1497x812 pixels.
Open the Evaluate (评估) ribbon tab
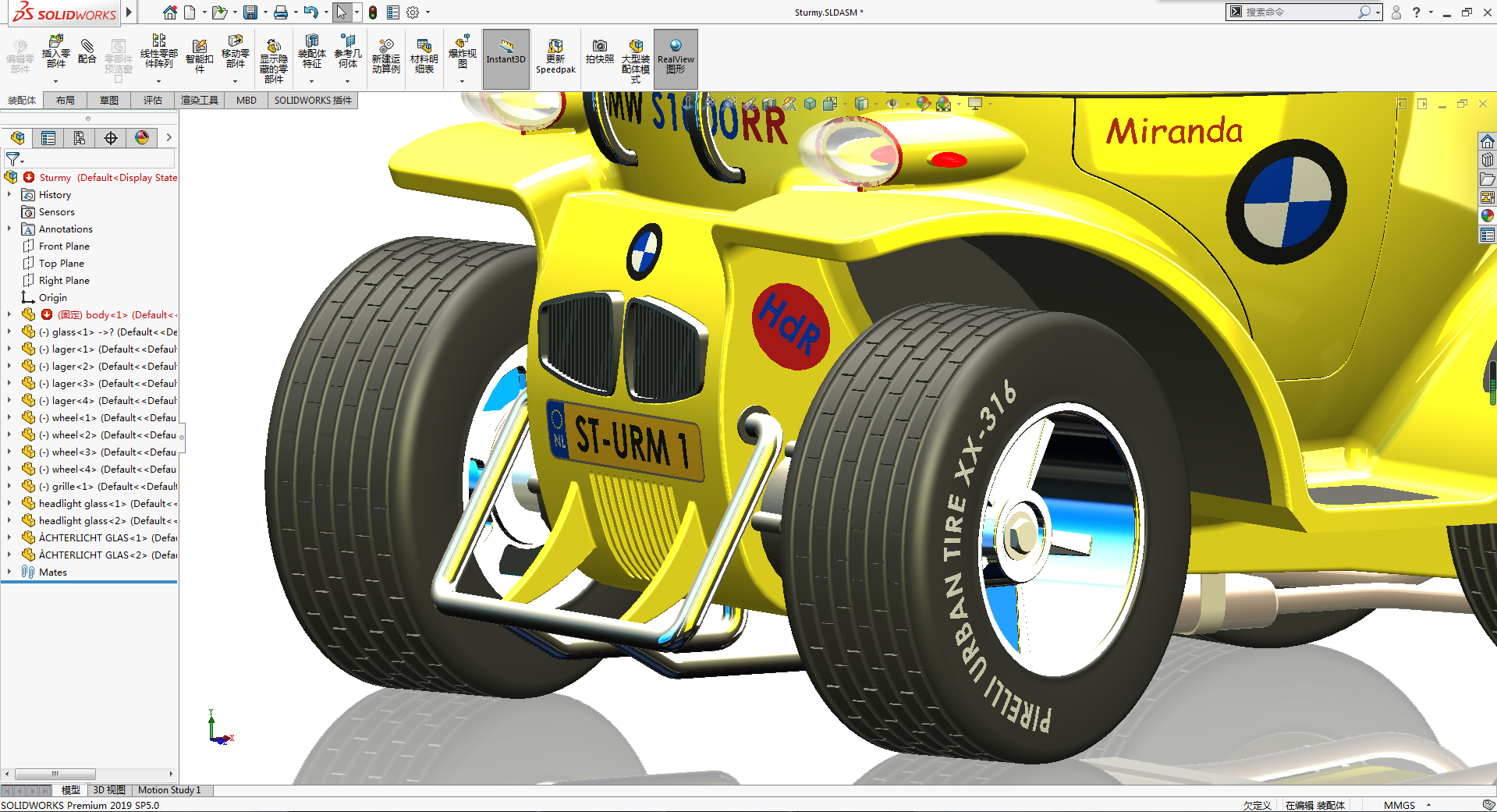tap(153, 101)
